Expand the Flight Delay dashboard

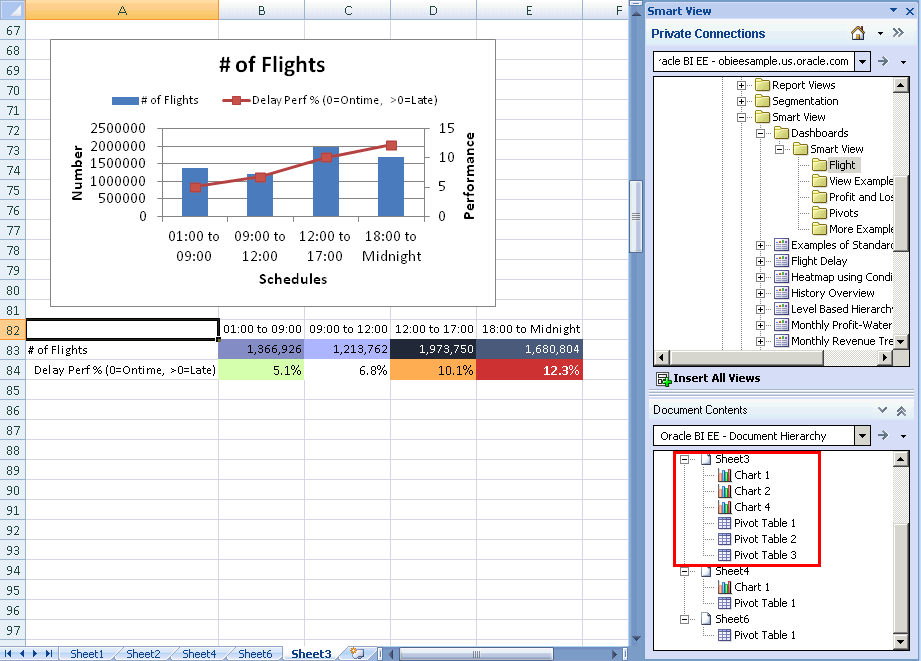click(x=760, y=261)
